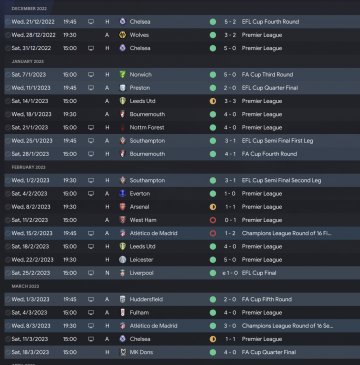Image resolution: width=360 pixels, height=365 pixels.
Task: Open Atlético de Madrid on 15/2/2023
Action: pos(153,233)
